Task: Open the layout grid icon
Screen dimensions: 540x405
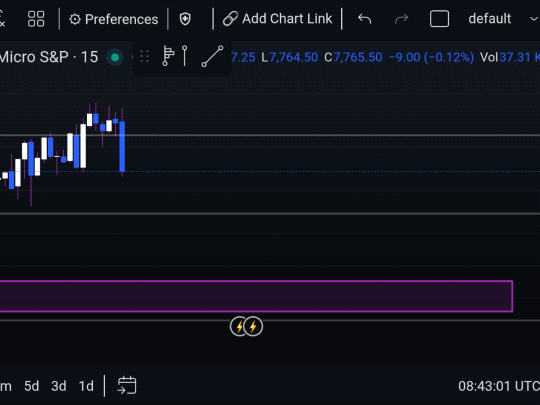Action: click(x=36, y=19)
